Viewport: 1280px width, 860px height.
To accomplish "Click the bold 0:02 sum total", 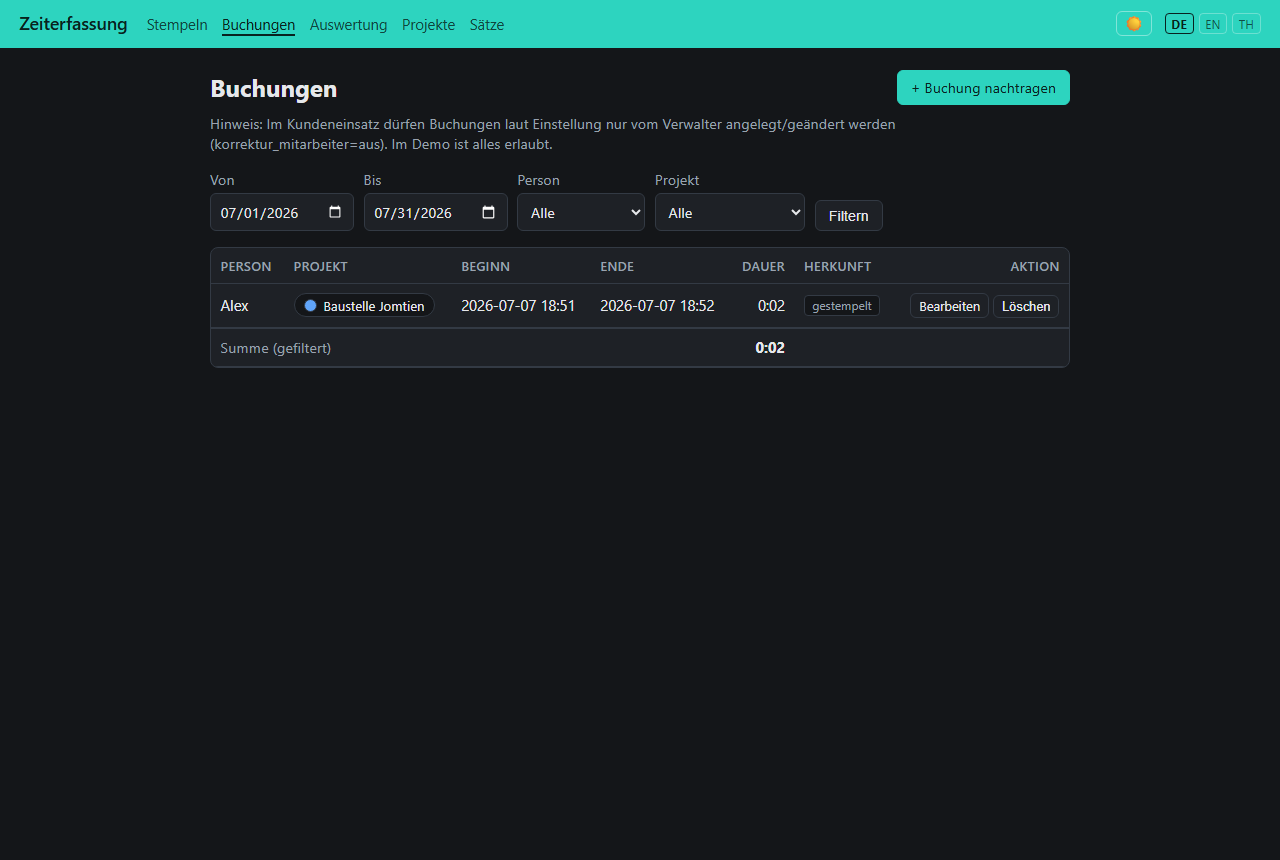I will point(770,348).
